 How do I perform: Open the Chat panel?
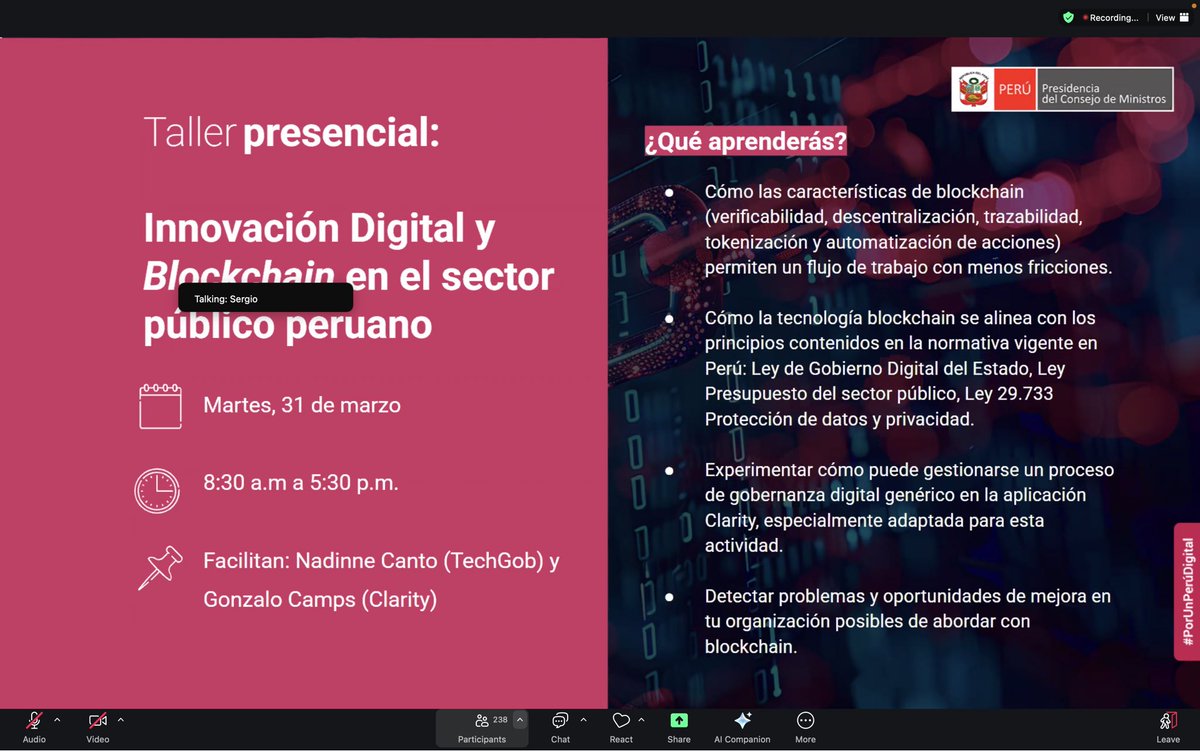(560, 727)
